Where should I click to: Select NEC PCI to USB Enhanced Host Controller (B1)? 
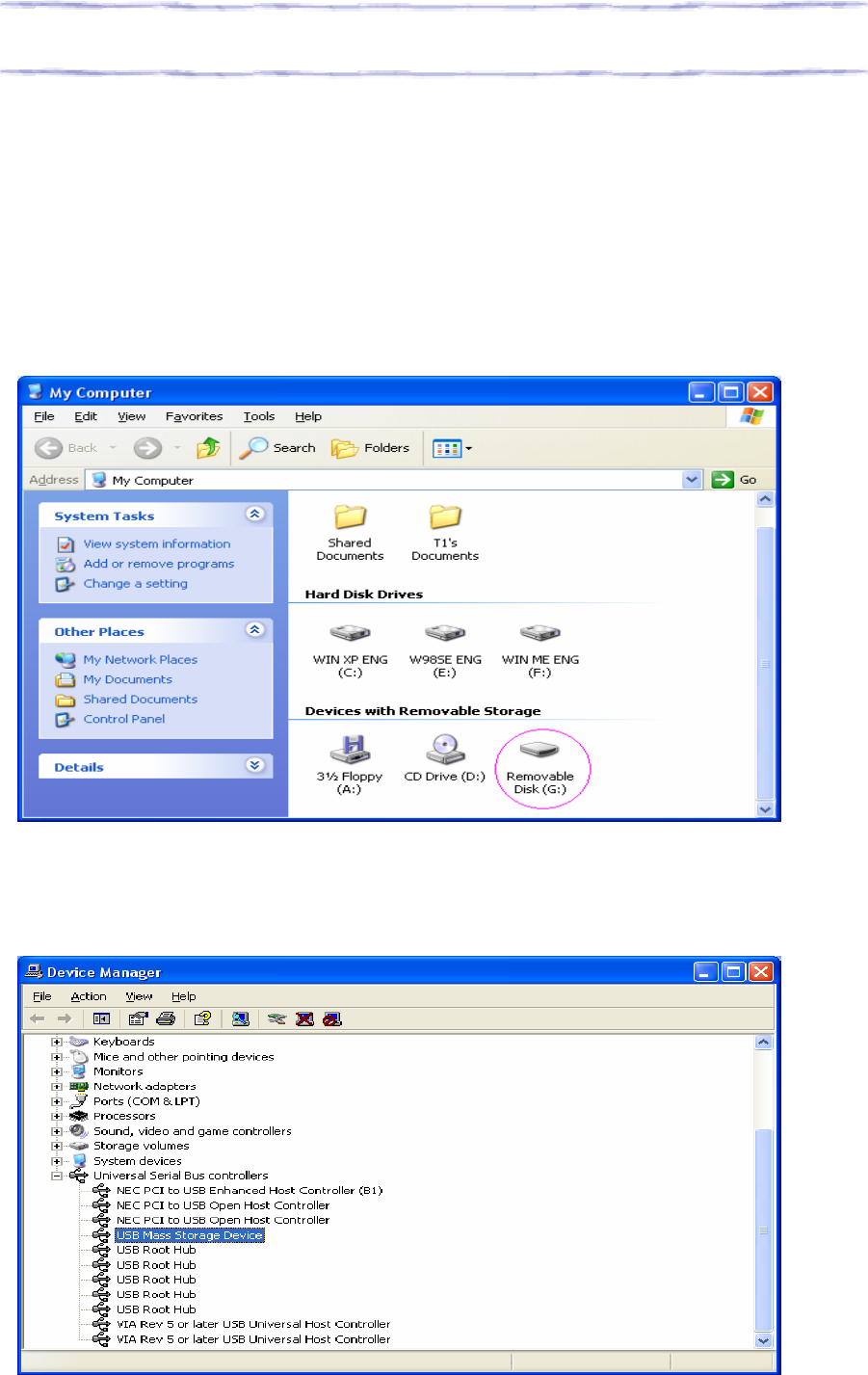tap(250, 1191)
